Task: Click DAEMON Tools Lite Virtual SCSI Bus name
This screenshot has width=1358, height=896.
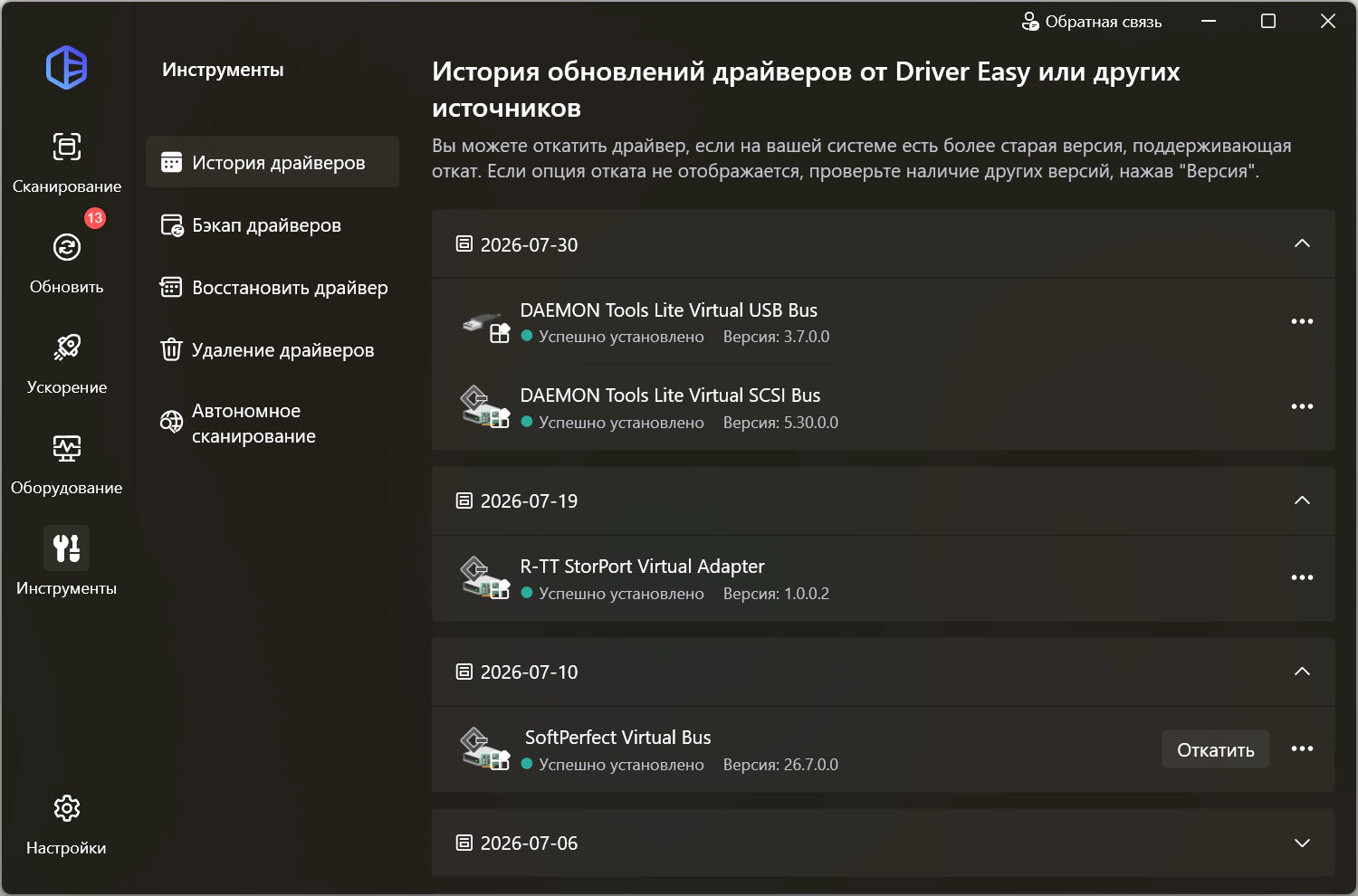Action: tap(670, 396)
